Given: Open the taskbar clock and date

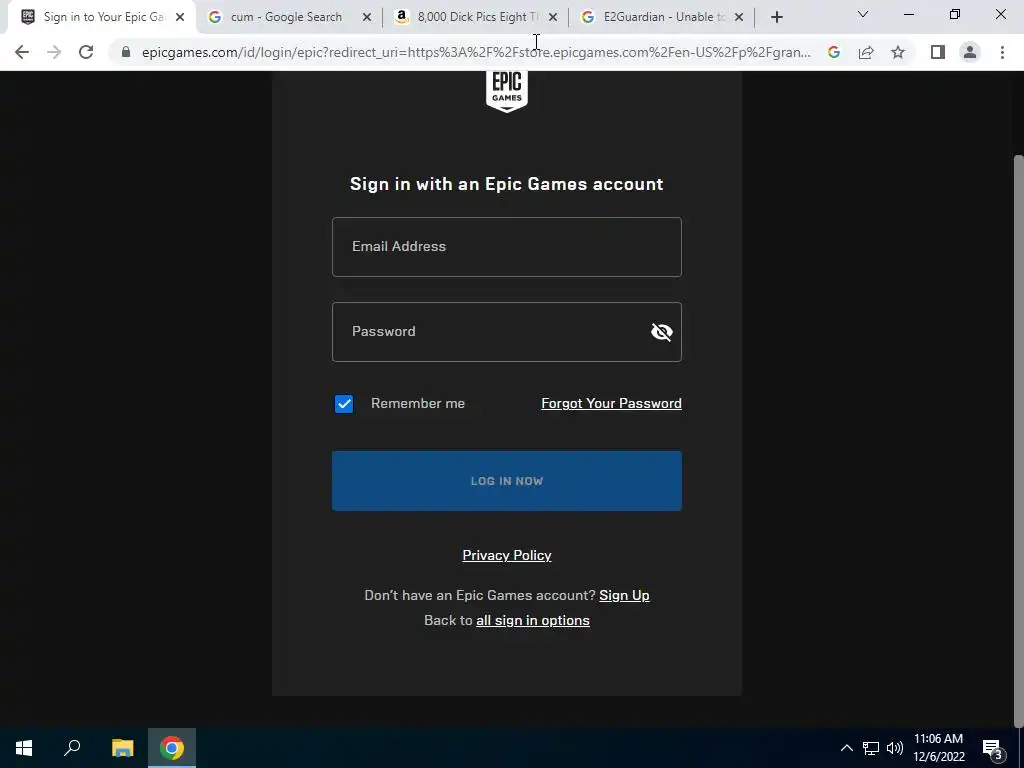Looking at the screenshot, I should [938, 748].
